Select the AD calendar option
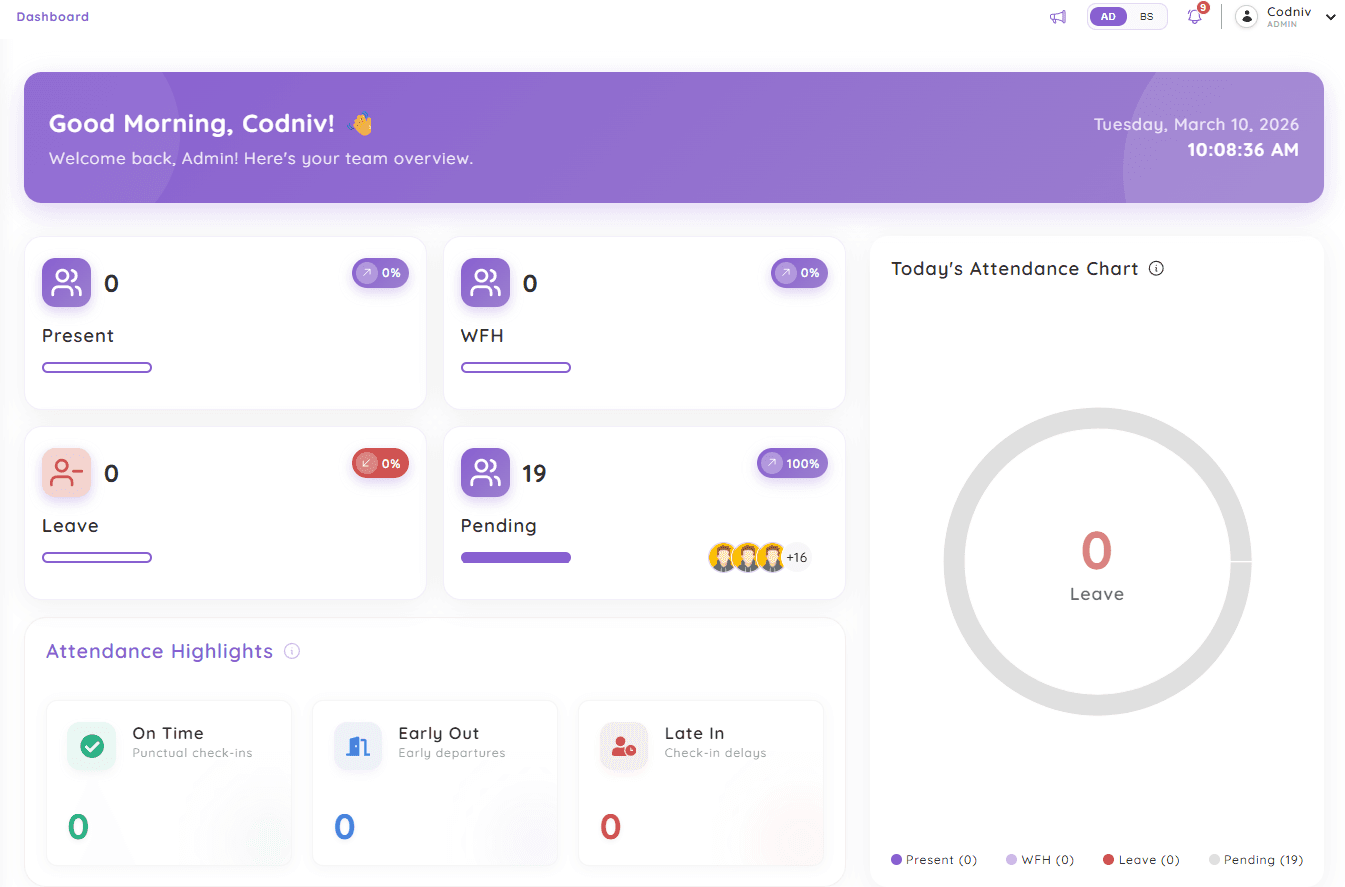Screen dimensions: 1345x887 coord(1108,17)
